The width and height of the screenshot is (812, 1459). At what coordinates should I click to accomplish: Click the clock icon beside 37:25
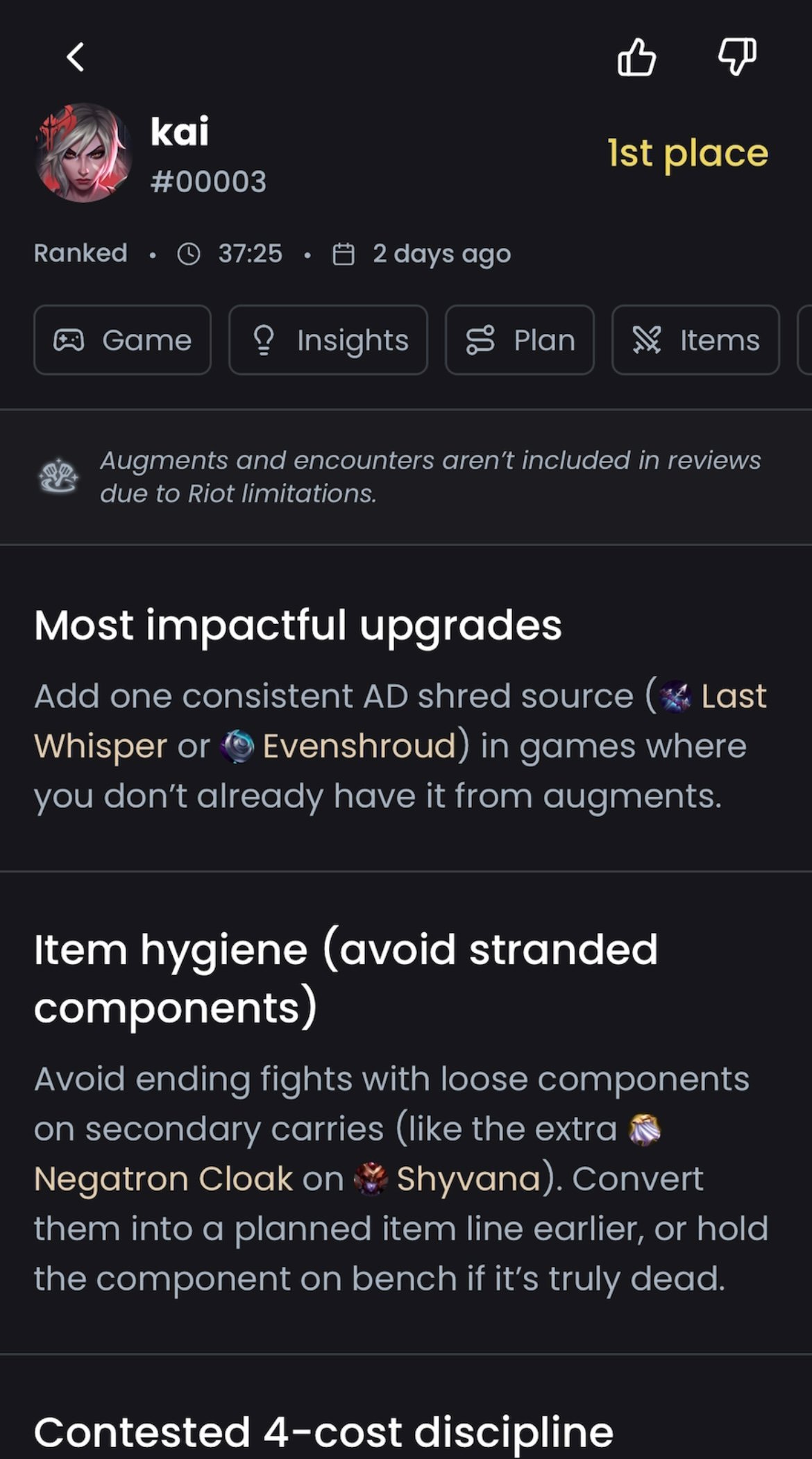189,254
